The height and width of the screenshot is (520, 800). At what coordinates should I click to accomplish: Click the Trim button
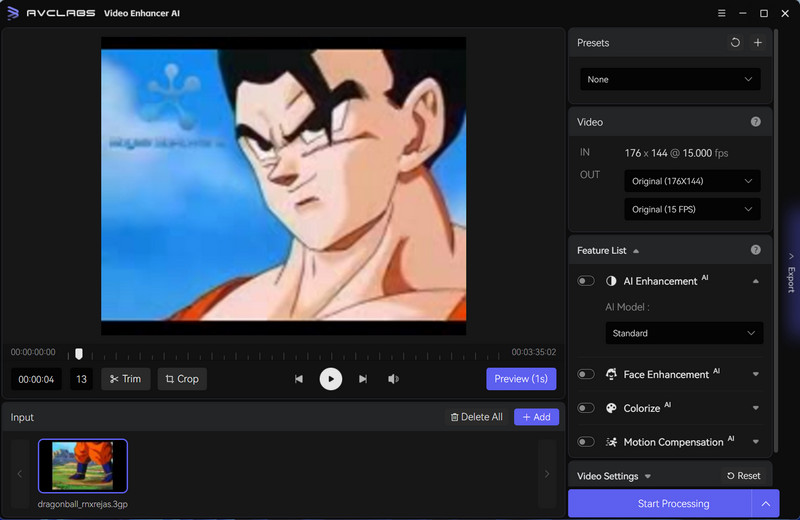[126, 379]
